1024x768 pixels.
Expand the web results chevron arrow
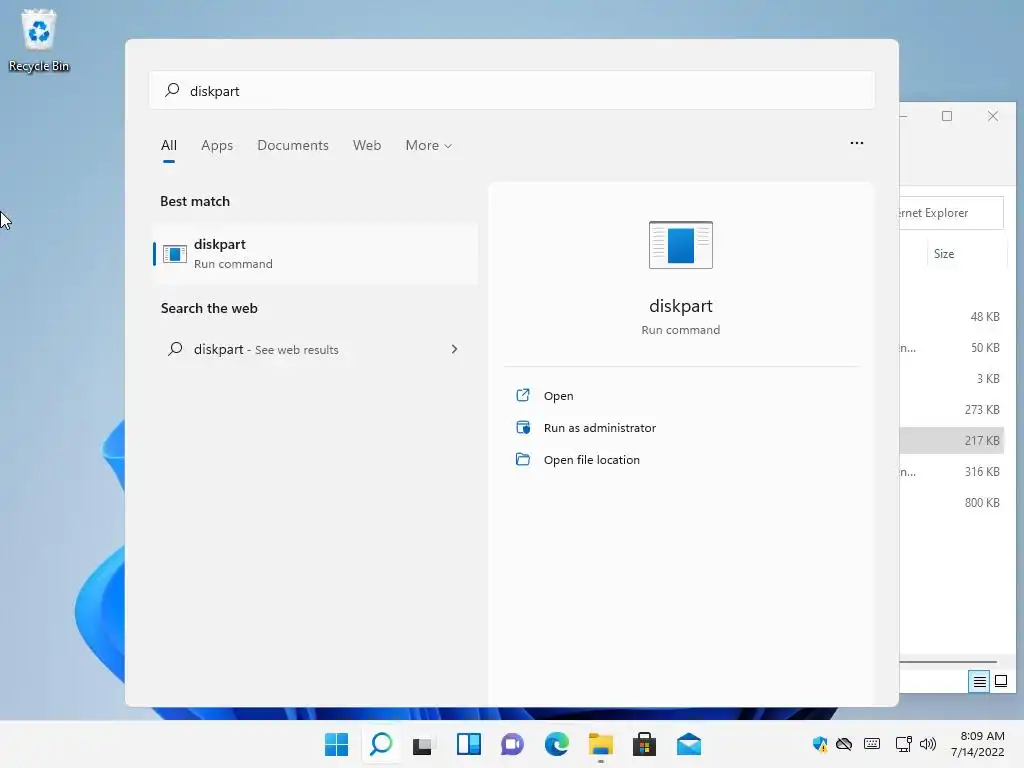pyautogui.click(x=455, y=349)
